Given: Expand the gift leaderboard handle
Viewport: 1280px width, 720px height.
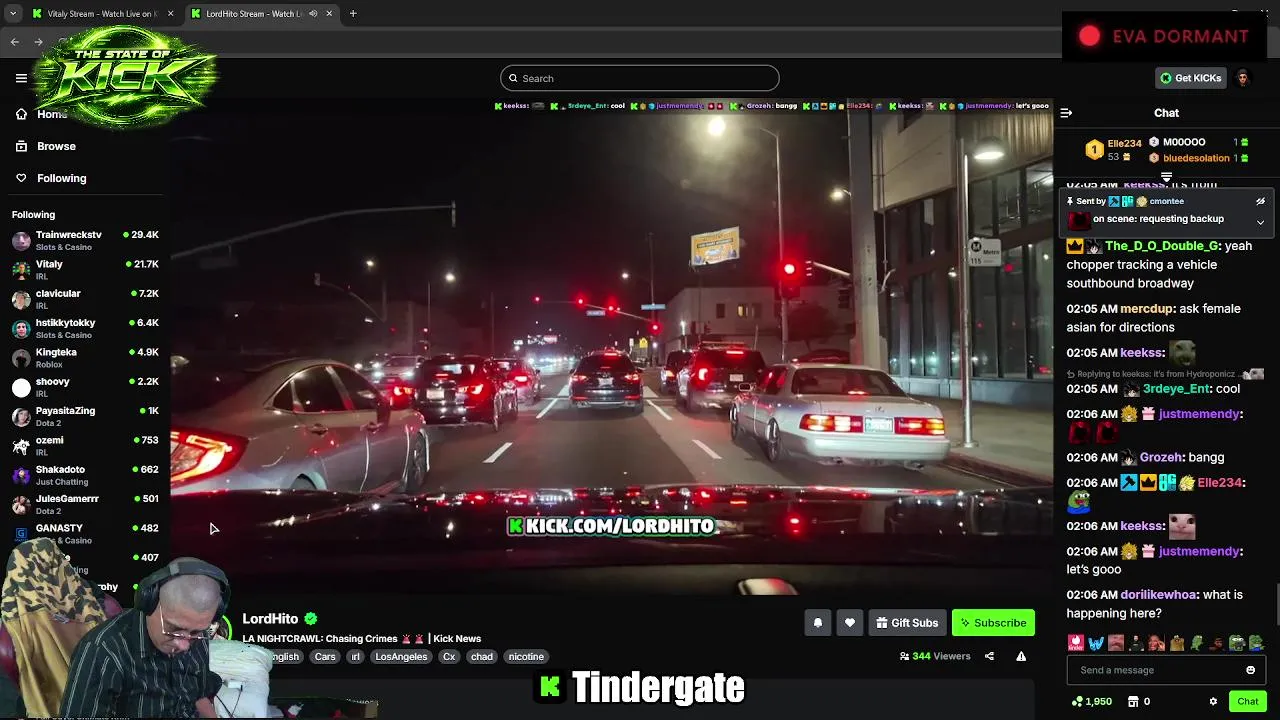Looking at the screenshot, I should pos(1166,177).
